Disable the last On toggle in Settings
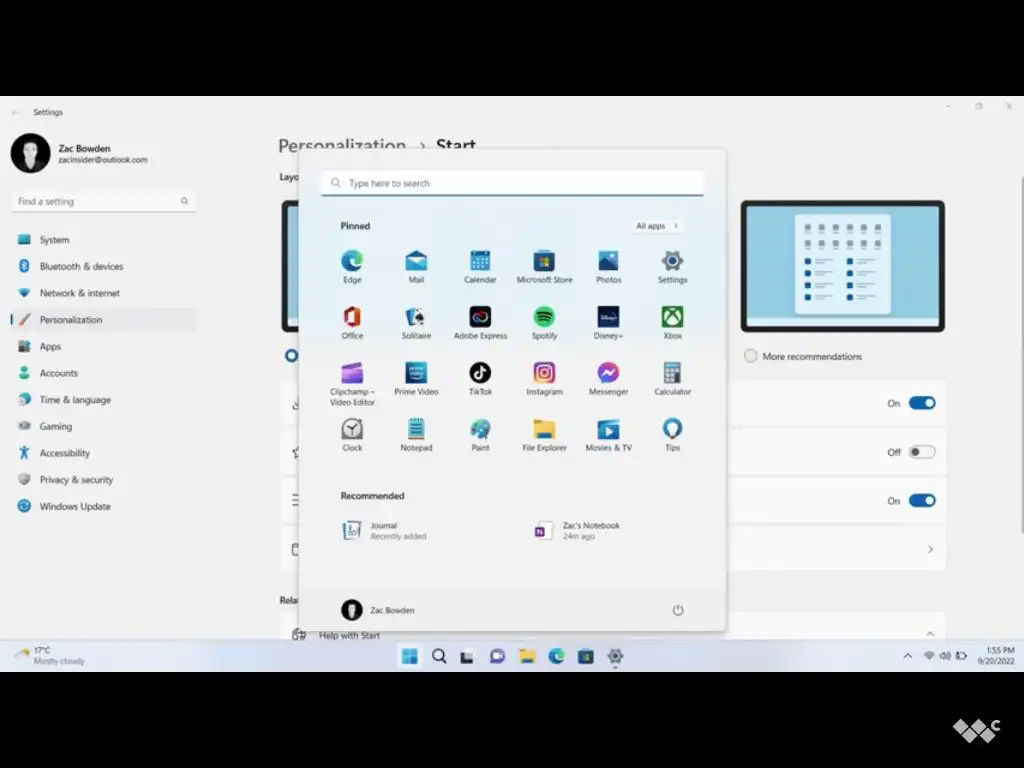This screenshot has height=768, width=1024. 922,500
